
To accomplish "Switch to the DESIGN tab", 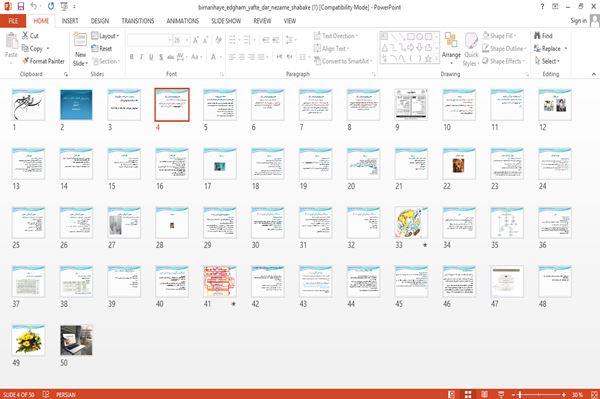I will coord(100,21).
